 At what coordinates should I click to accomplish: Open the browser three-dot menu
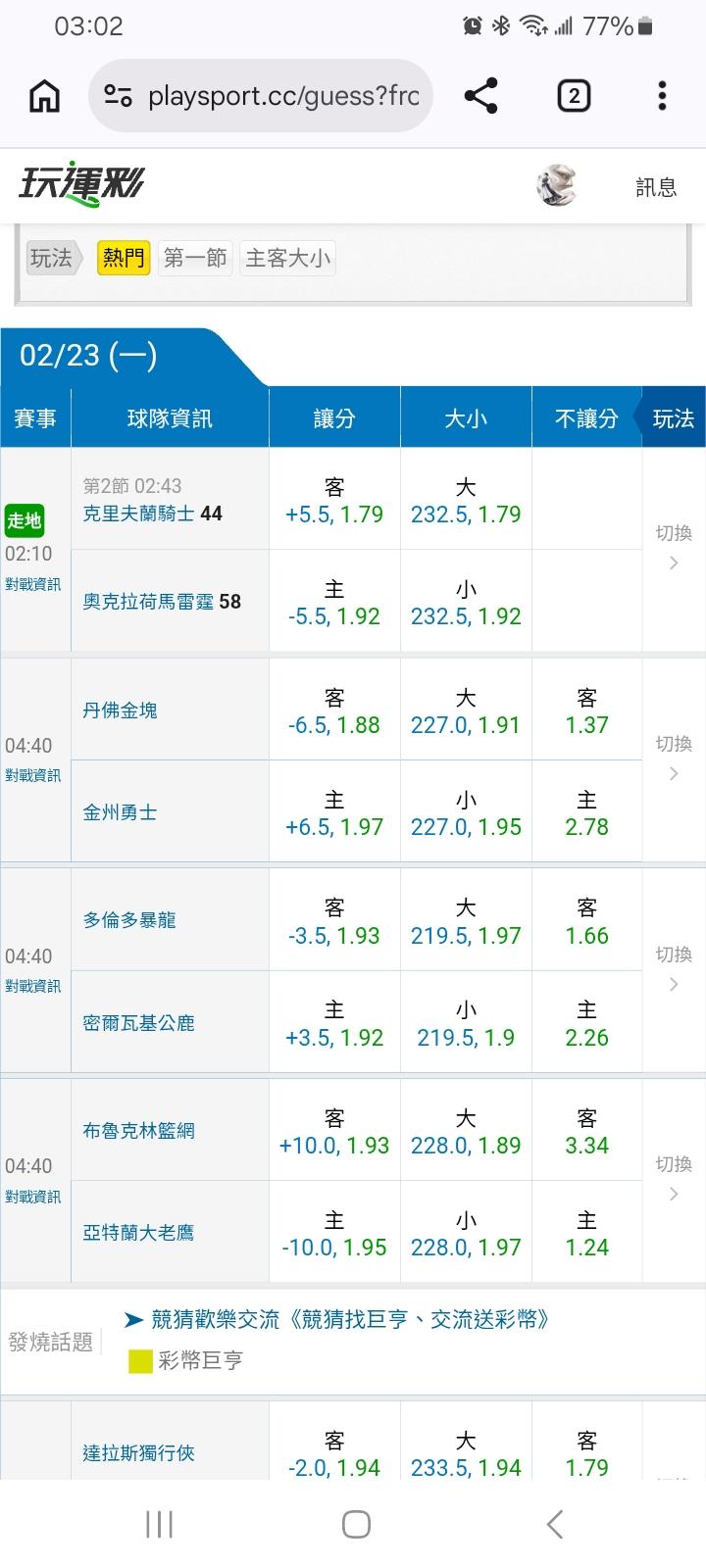pyautogui.click(x=662, y=96)
